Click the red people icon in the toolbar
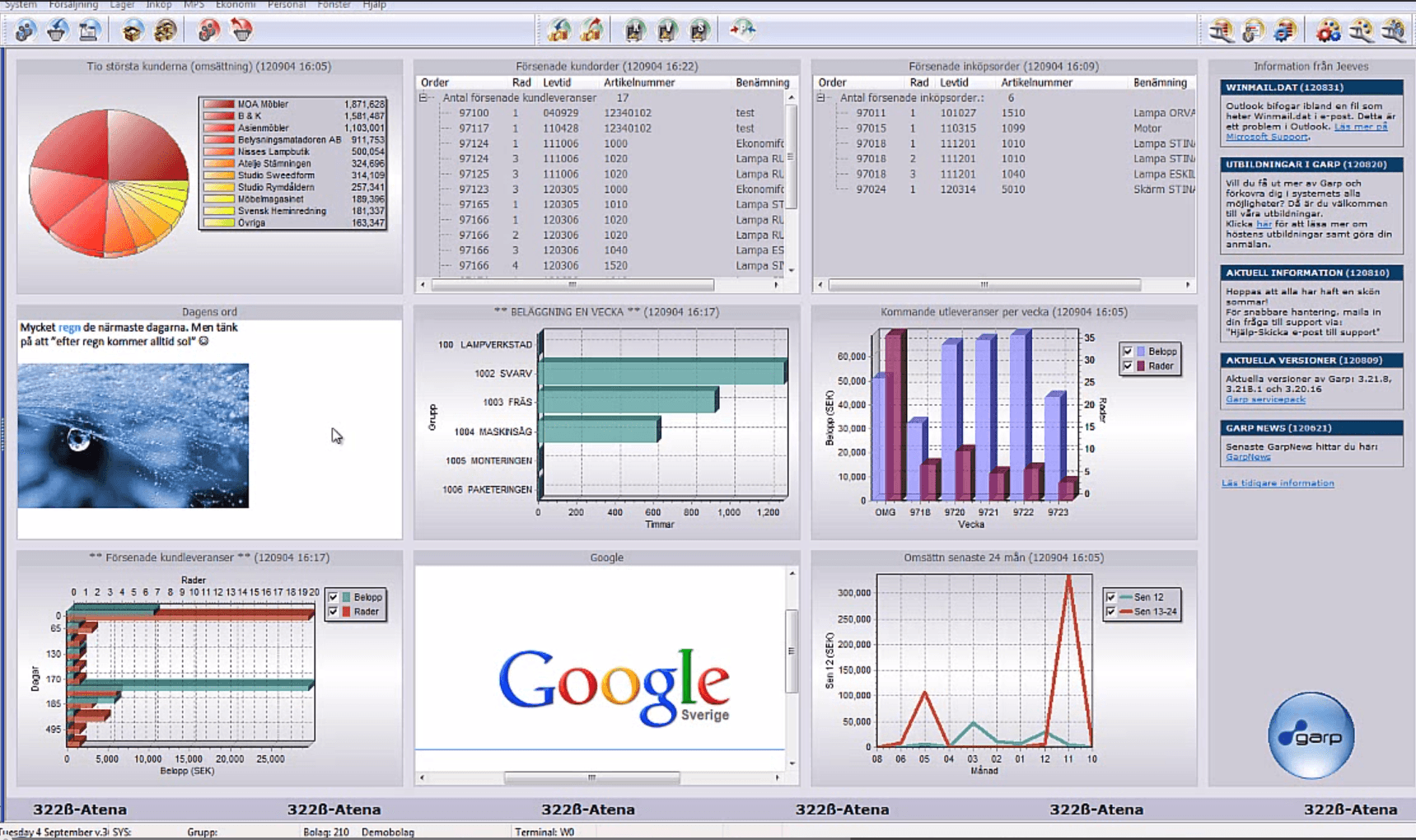The image size is (1416, 840). pos(208,30)
